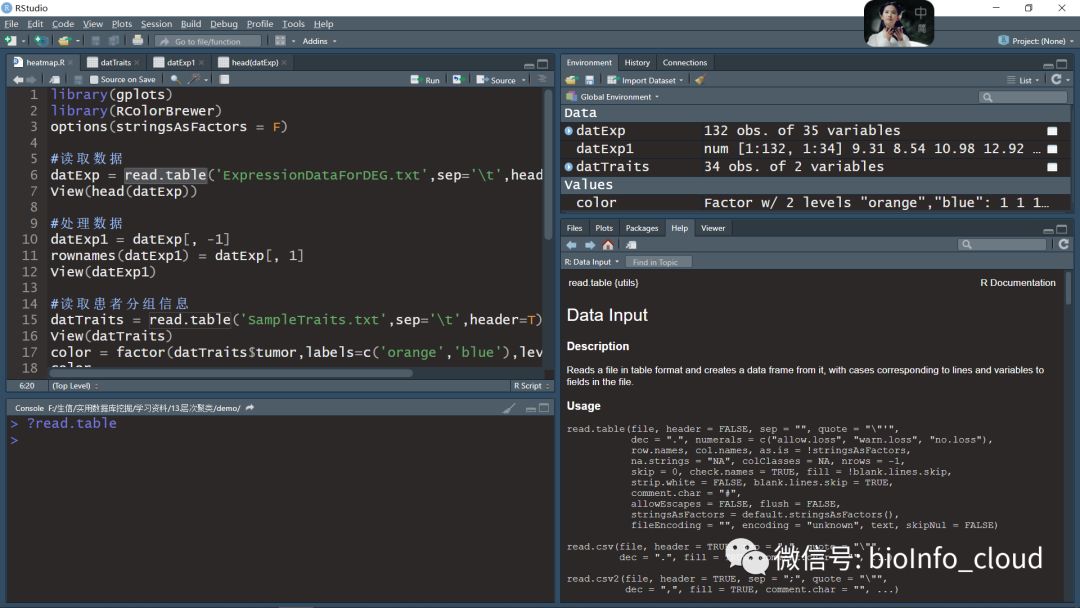Open the Global Environment dropdown
This screenshot has width=1080, height=608.
pyautogui.click(x=612, y=97)
